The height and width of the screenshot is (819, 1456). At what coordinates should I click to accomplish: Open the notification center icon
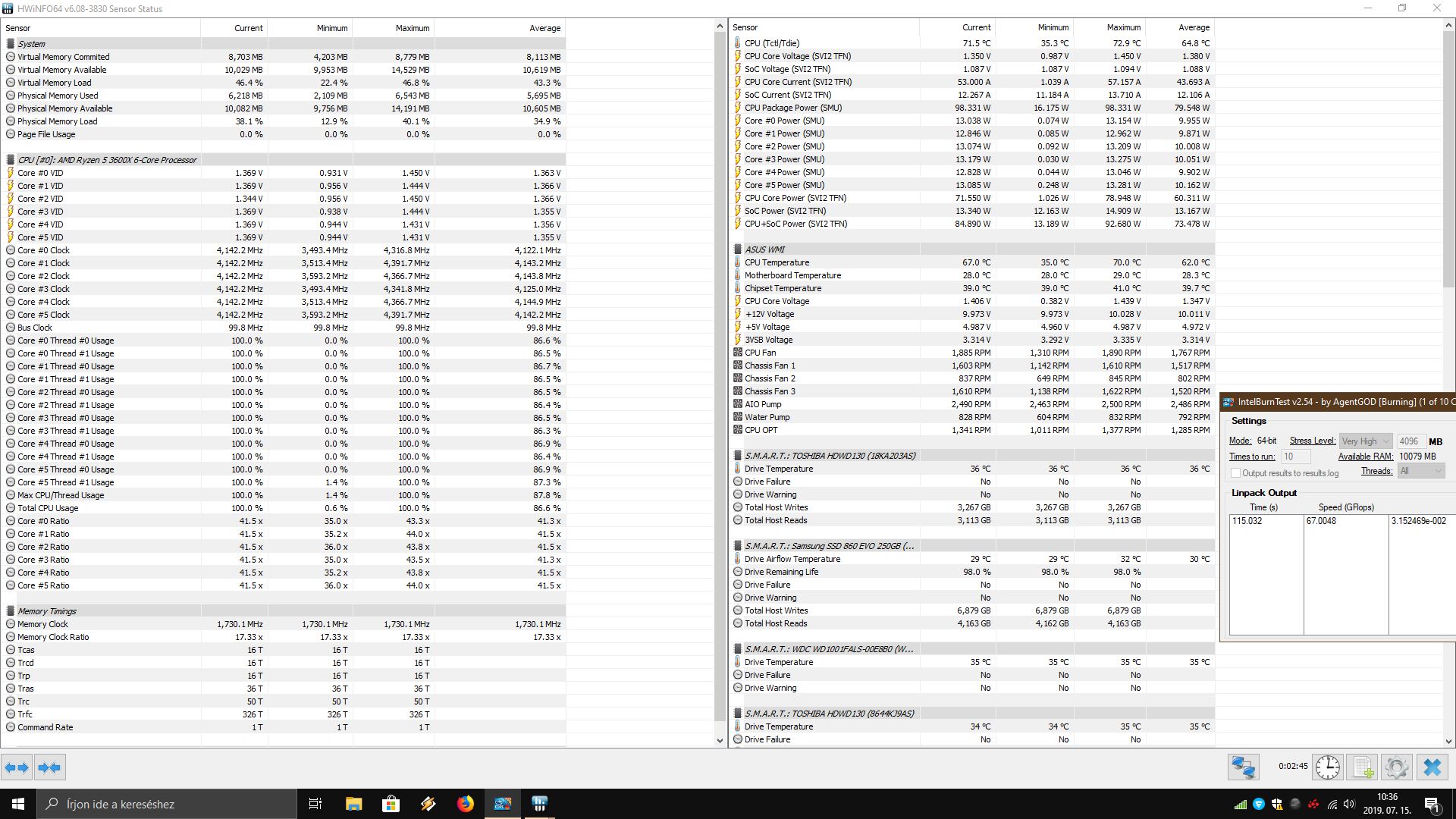(1432, 804)
